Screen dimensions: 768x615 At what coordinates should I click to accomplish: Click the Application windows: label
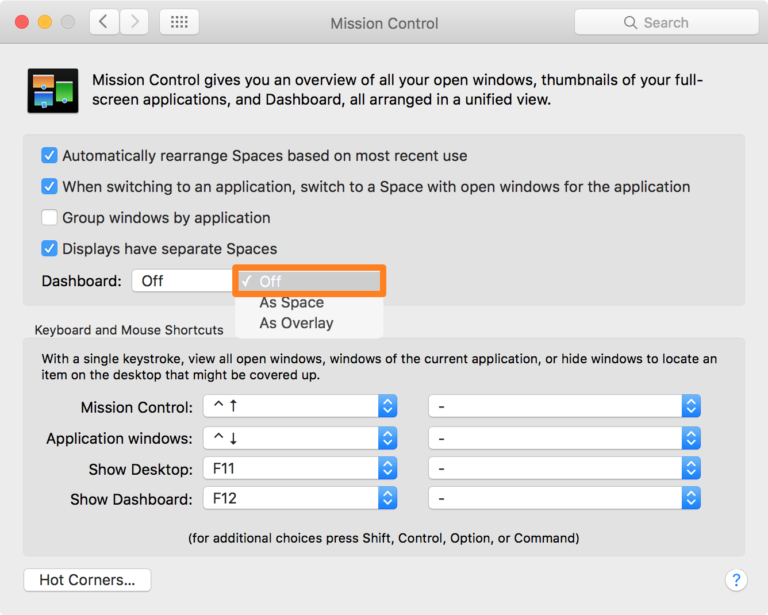(120, 439)
